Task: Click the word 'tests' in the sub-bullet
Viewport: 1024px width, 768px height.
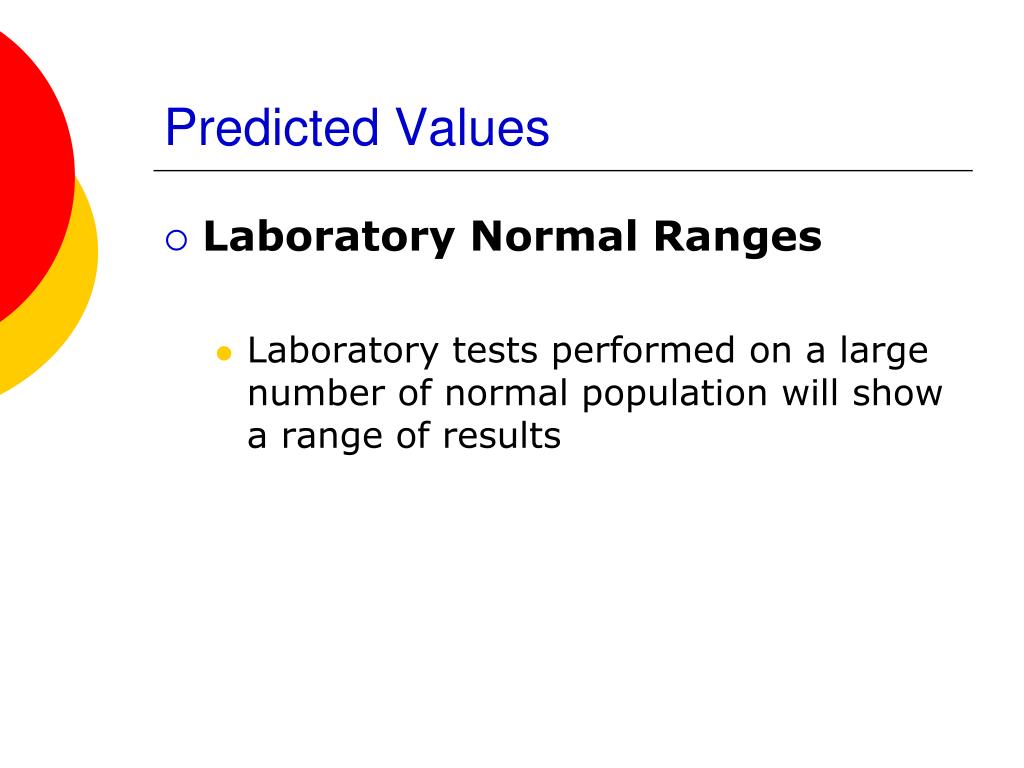Action: point(494,351)
